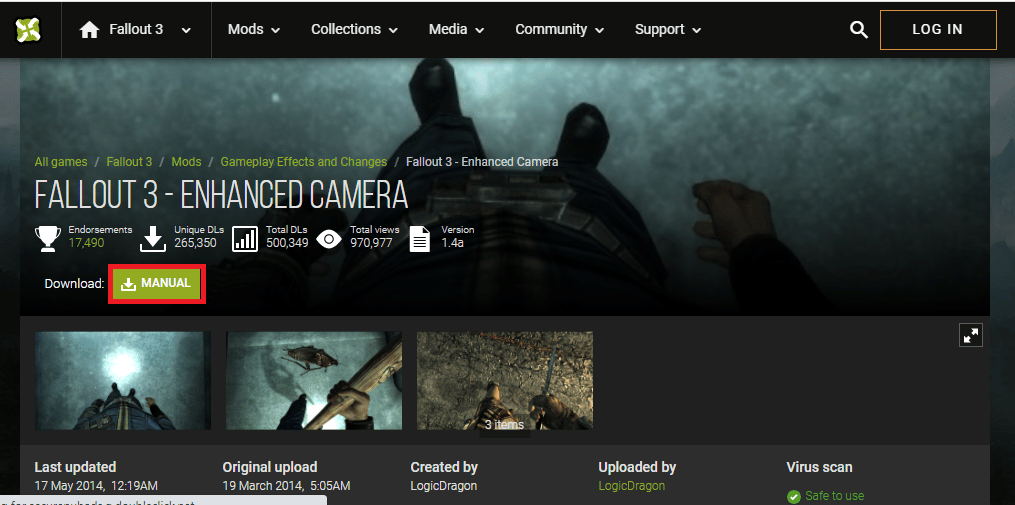Image resolution: width=1015 pixels, height=505 pixels.
Task: Open the first screenshot thumbnail with bright sun
Action: [x=123, y=381]
